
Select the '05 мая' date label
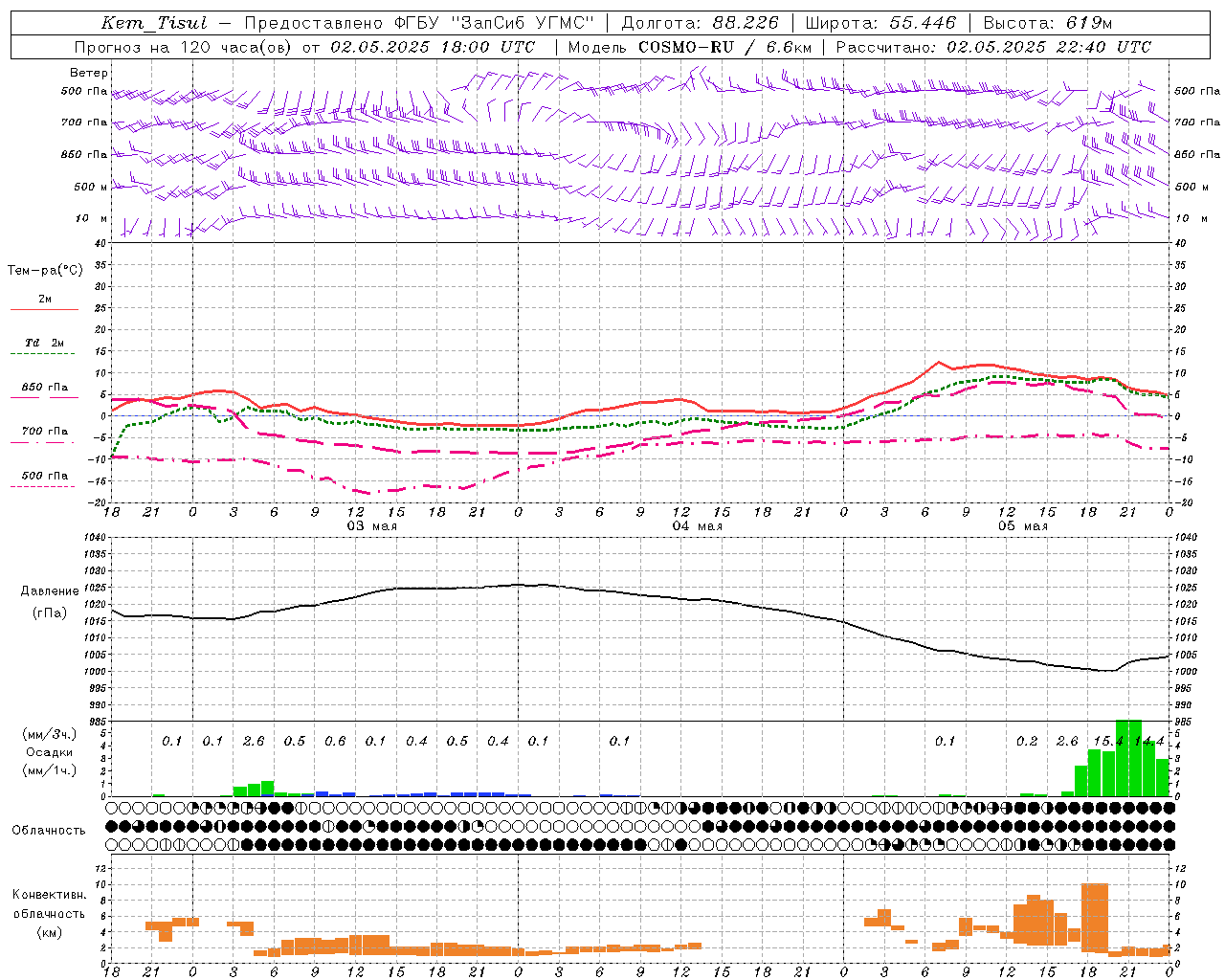1022,526
